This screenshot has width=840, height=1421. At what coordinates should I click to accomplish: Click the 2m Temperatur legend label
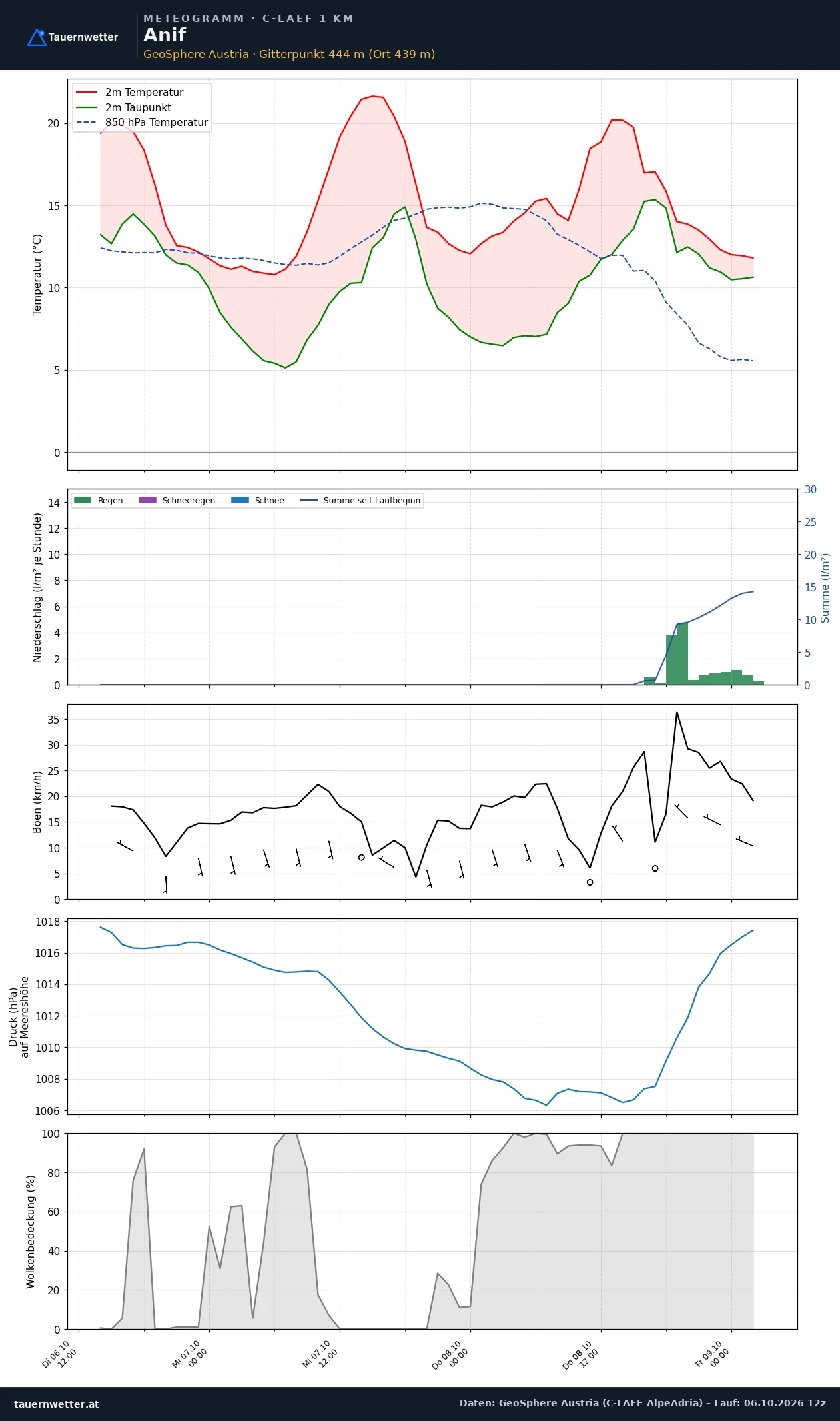144,93
